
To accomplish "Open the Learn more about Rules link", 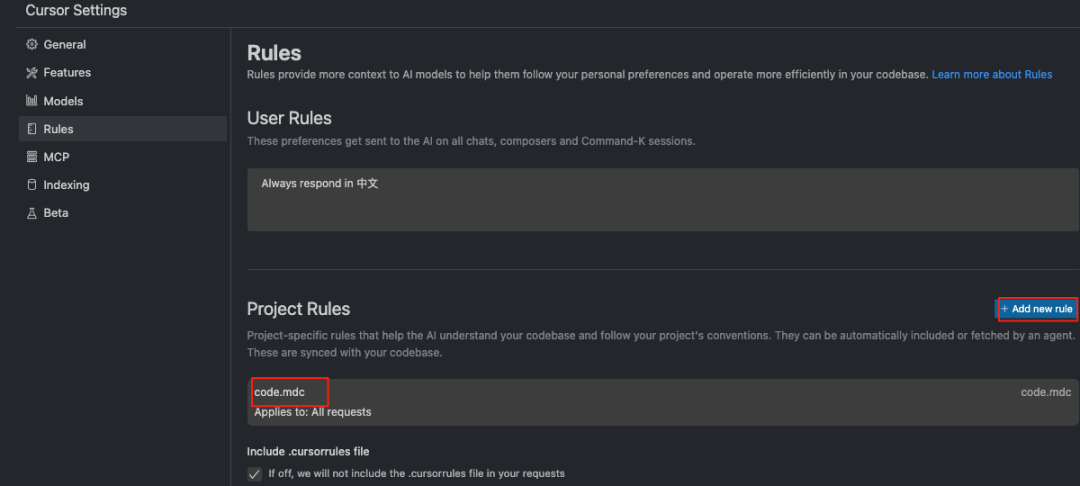I will [x=991, y=75].
